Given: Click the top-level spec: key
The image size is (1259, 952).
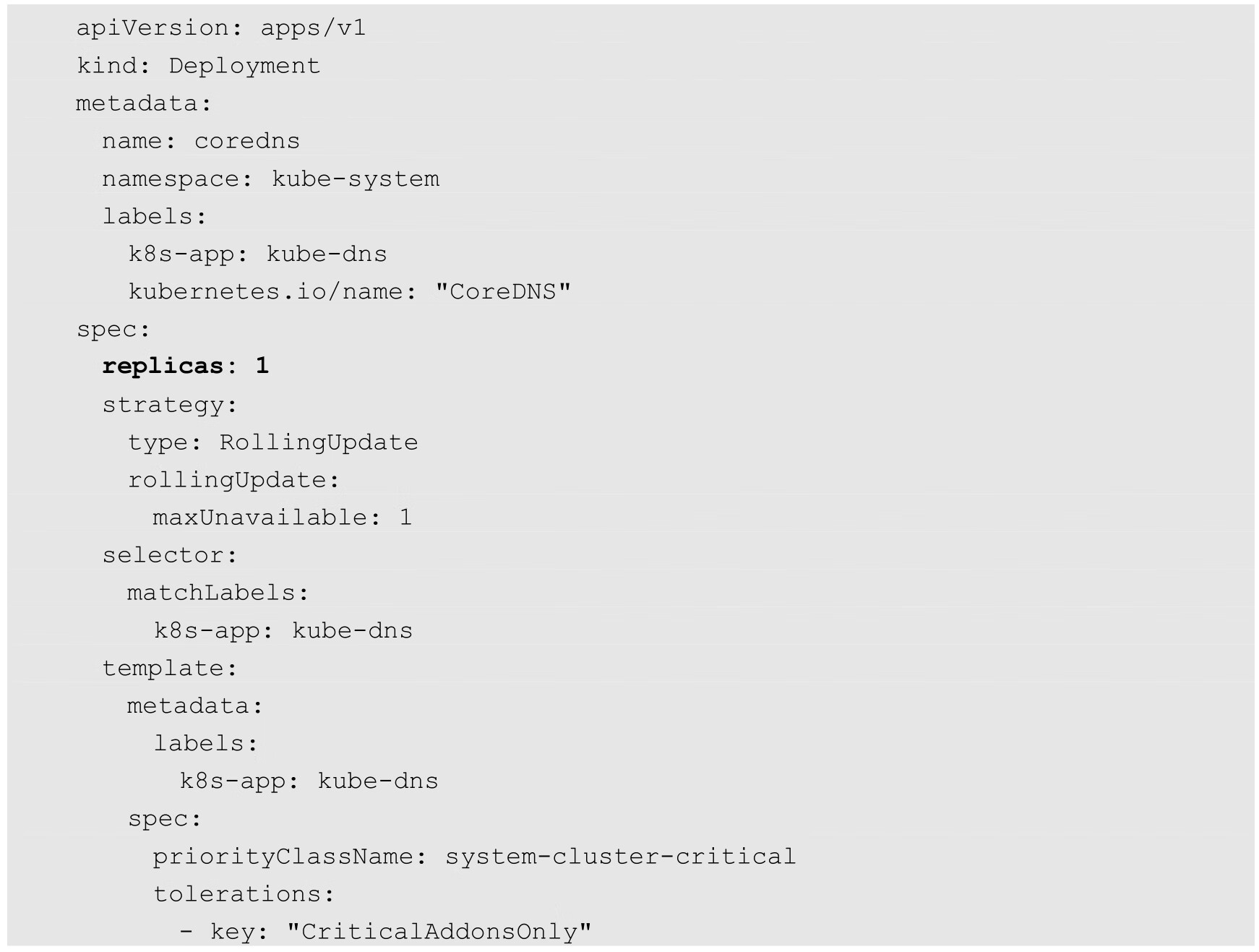Looking at the screenshot, I should (x=113, y=329).
